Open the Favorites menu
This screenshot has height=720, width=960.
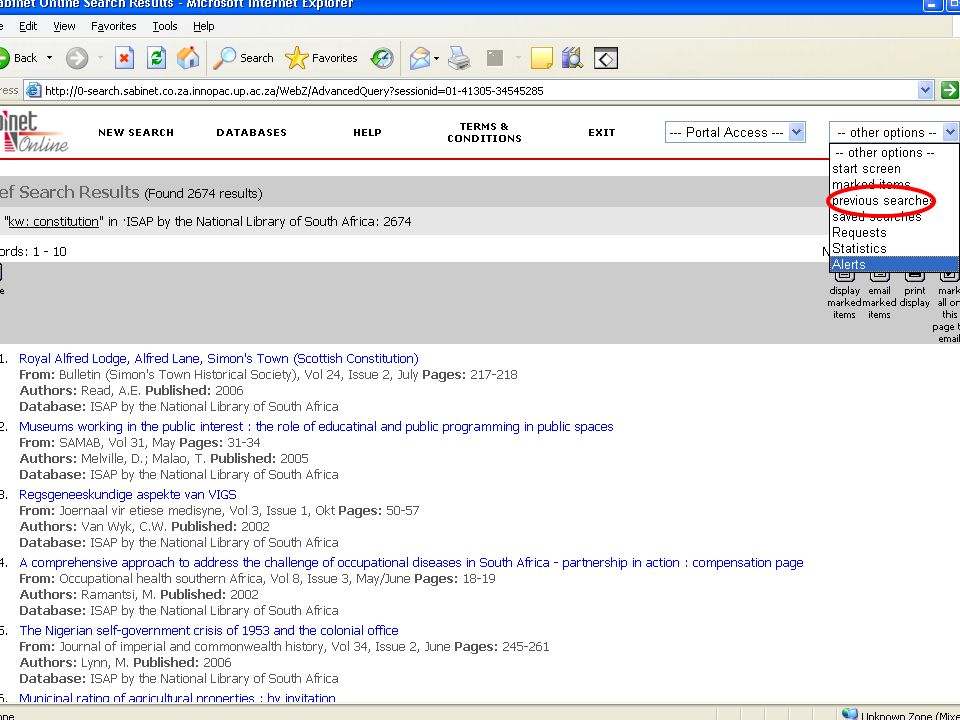[x=113, y=26]
